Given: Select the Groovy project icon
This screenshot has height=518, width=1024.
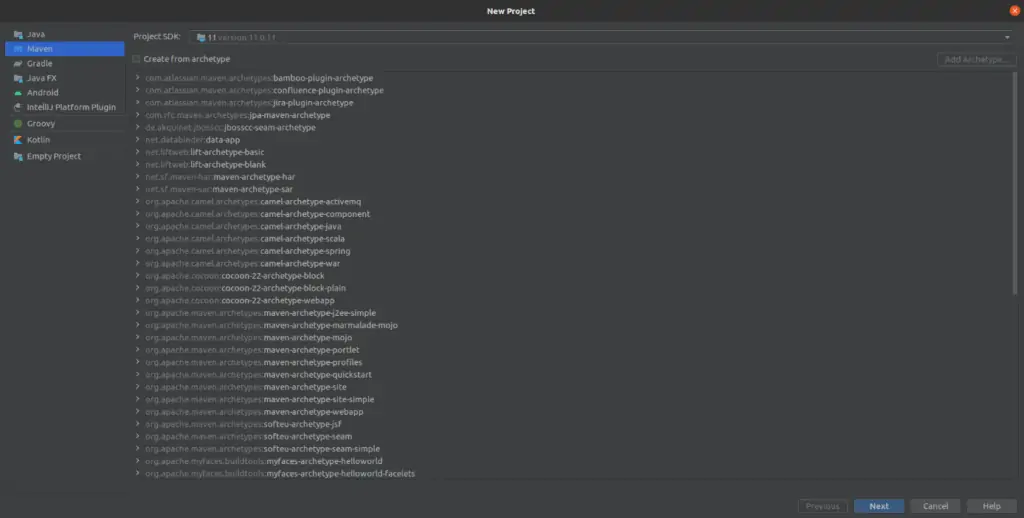Looking at the screenshot, I should (x=18, y=124).
